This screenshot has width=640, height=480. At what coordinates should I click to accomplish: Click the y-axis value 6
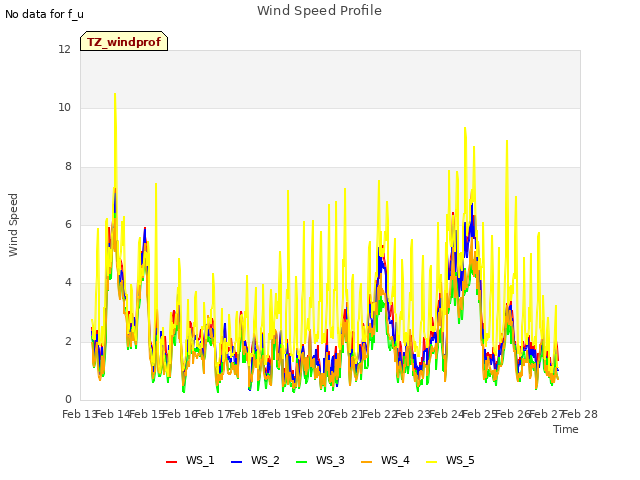point(68,224)
